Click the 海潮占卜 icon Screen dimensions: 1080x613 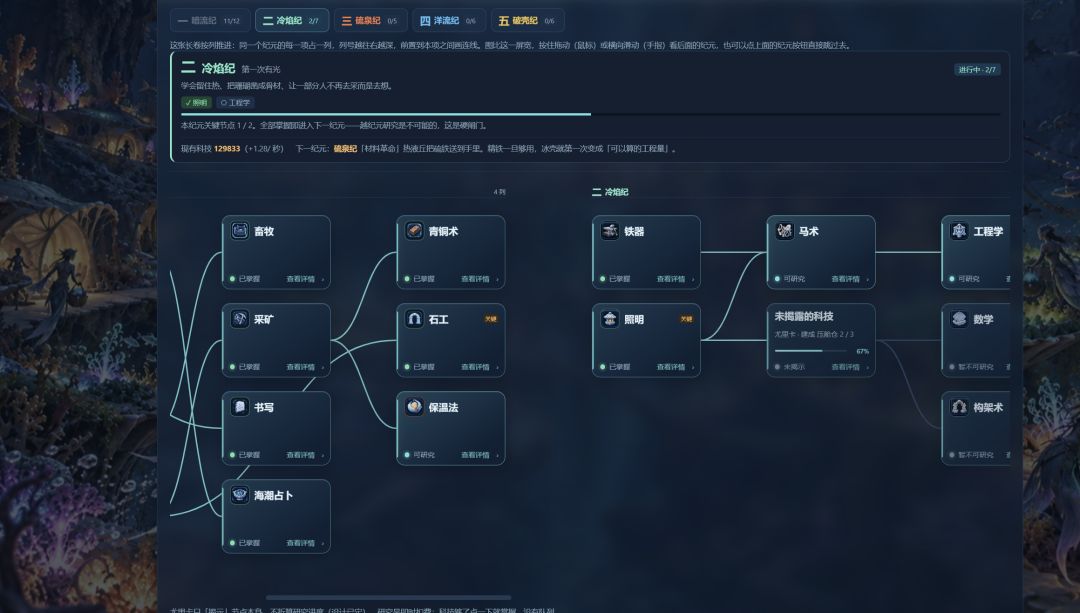tap(240, 495)
